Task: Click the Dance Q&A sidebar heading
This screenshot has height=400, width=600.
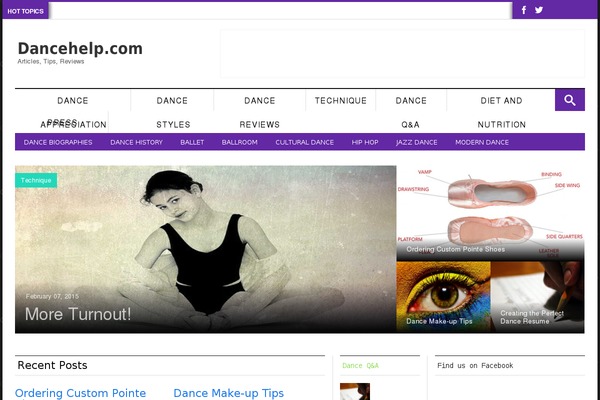Action: pos(360,366)
